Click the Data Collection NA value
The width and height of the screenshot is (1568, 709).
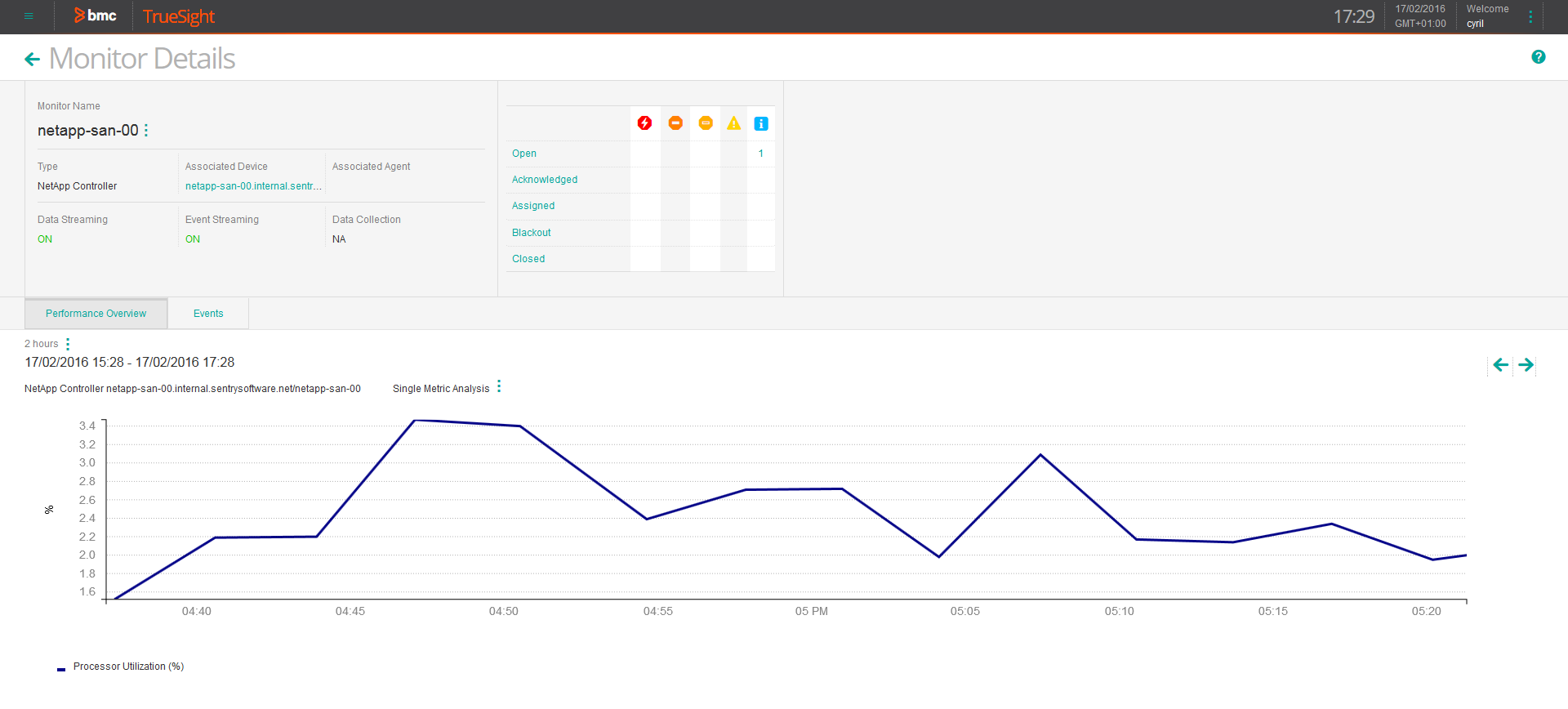point(339,239)
